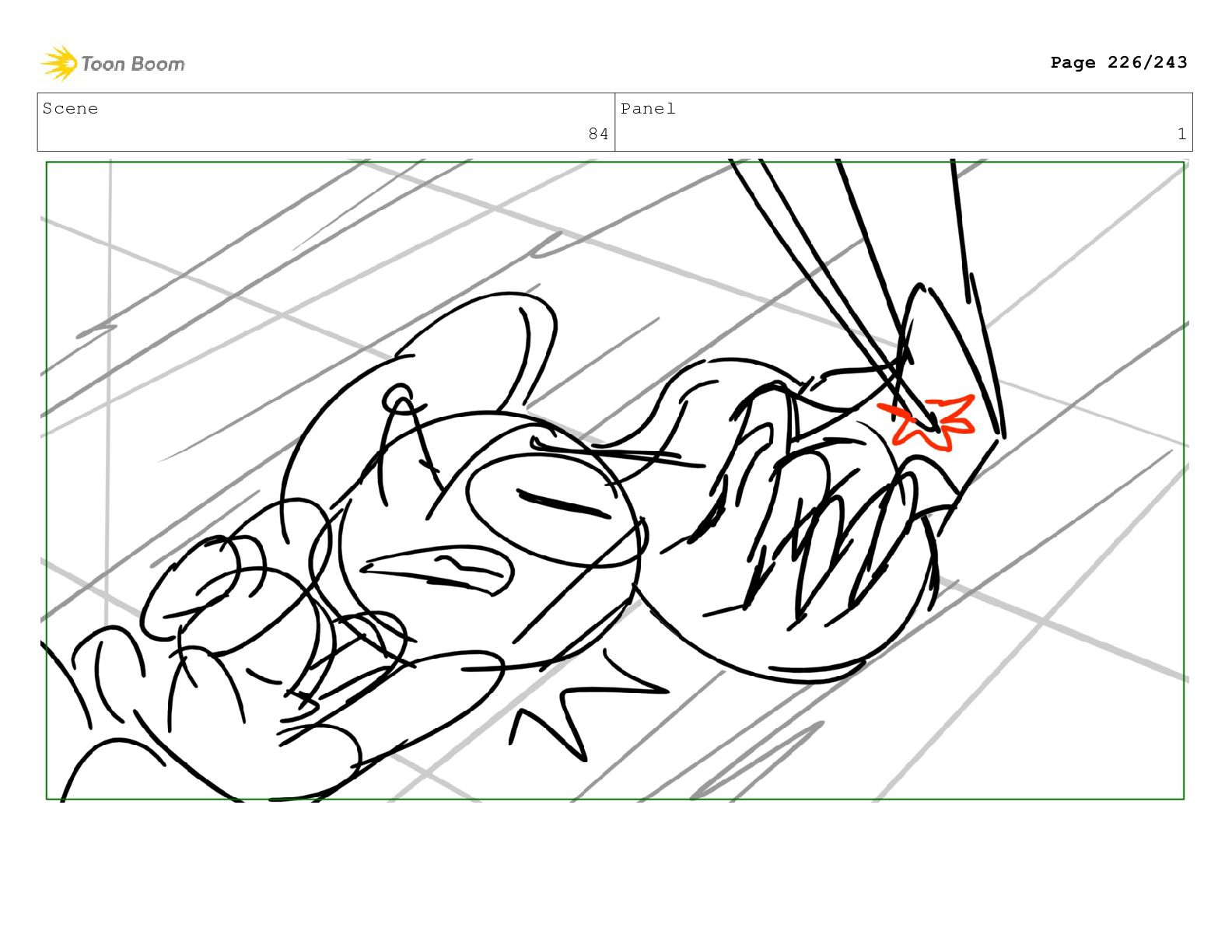Click the 'Panel' header label
The image size is (1232, 952).
click(x=648, y=109)
